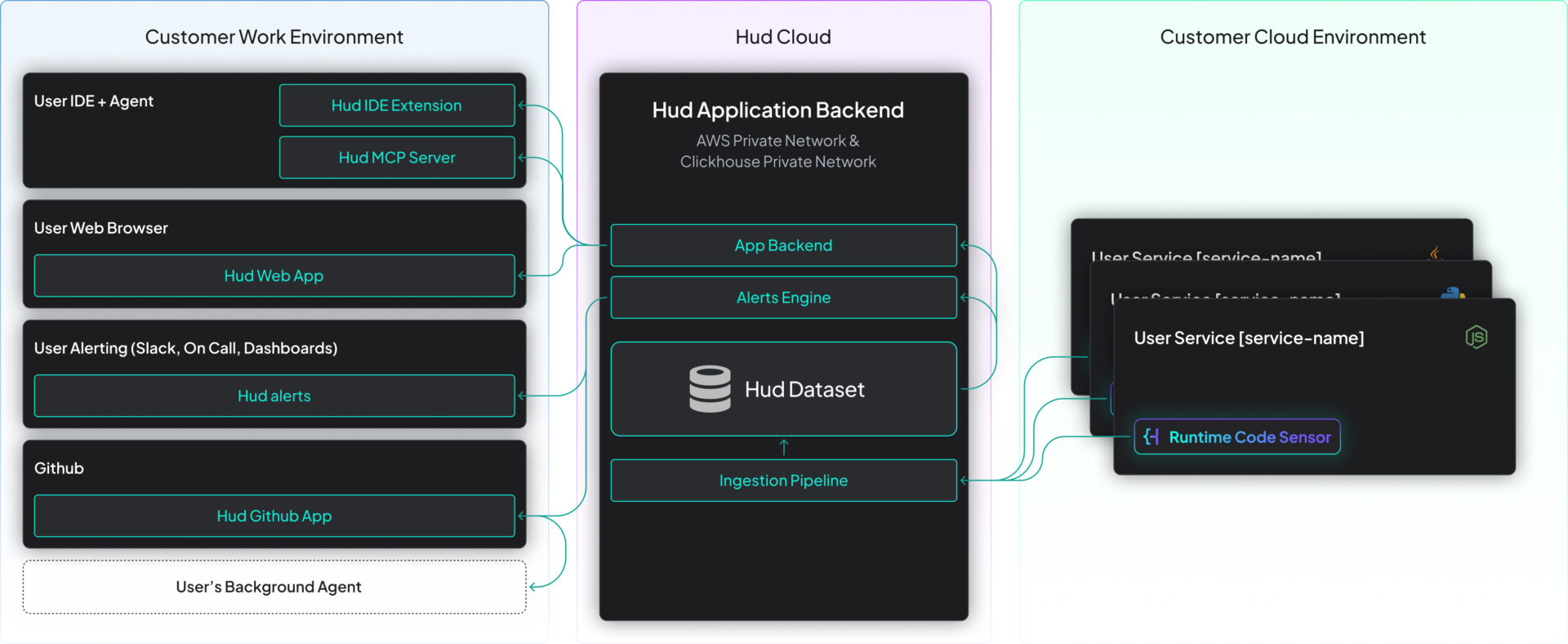Click the Java logo on the back service card
The width and height of the screenshot is (1568, 644).
point(1435,253)
